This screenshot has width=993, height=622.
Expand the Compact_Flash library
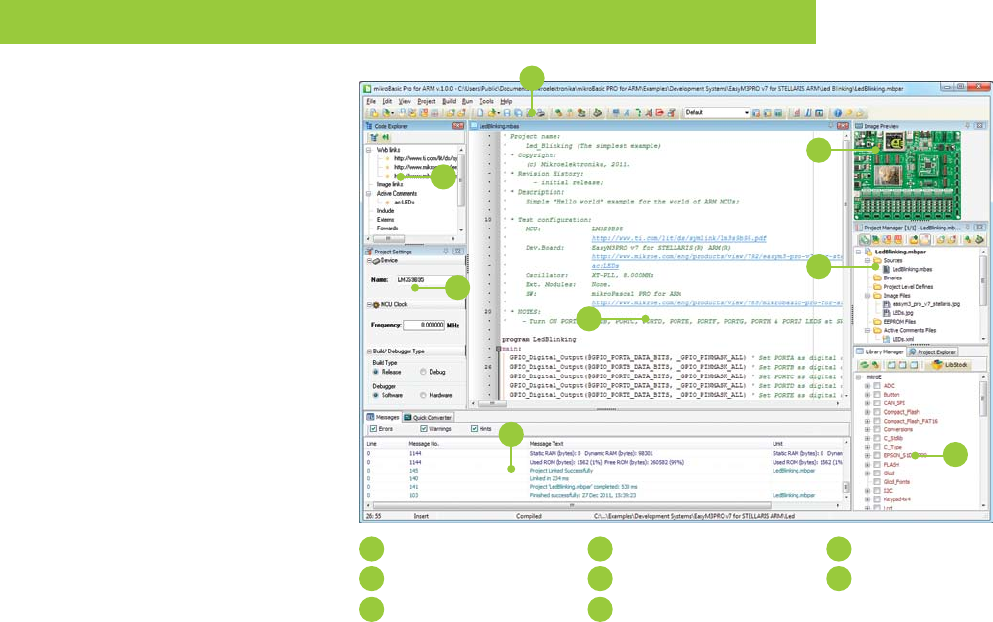(868, 412)
